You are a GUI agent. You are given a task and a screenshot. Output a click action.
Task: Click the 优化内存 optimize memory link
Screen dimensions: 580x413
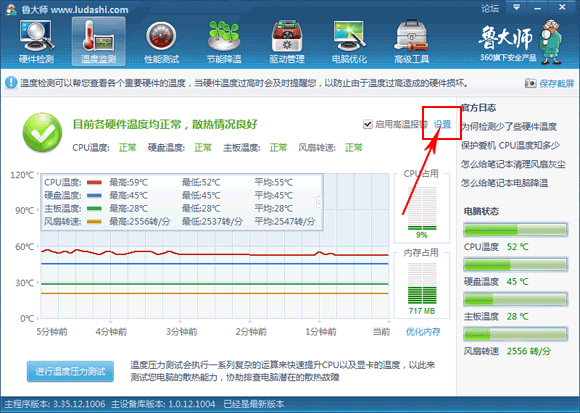[x=423, y=331]
